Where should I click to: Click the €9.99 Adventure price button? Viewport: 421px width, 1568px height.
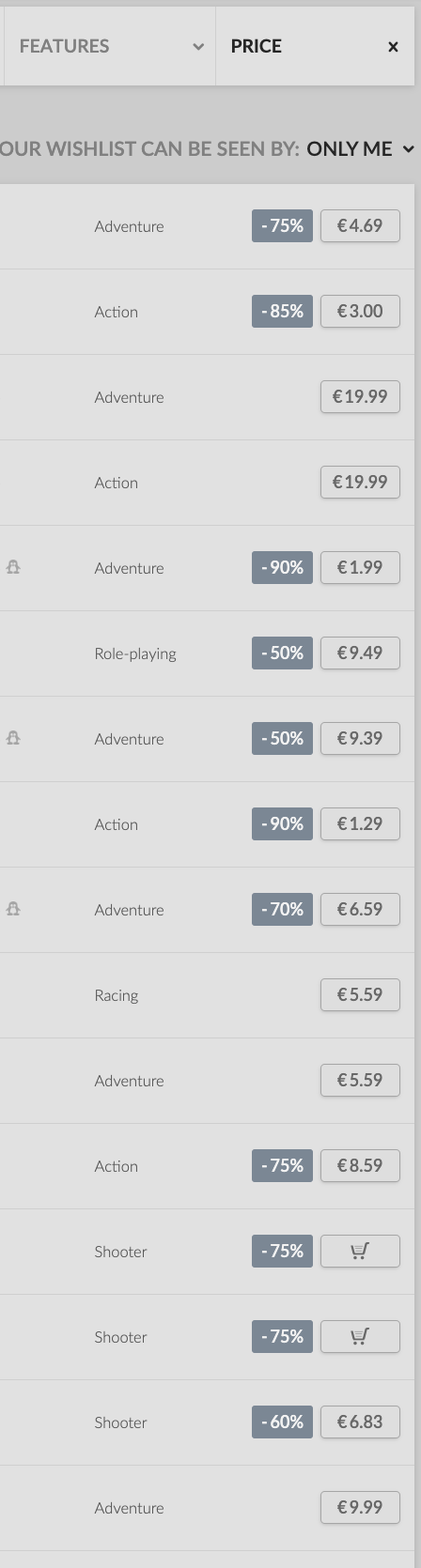[x=360, y=1507]
